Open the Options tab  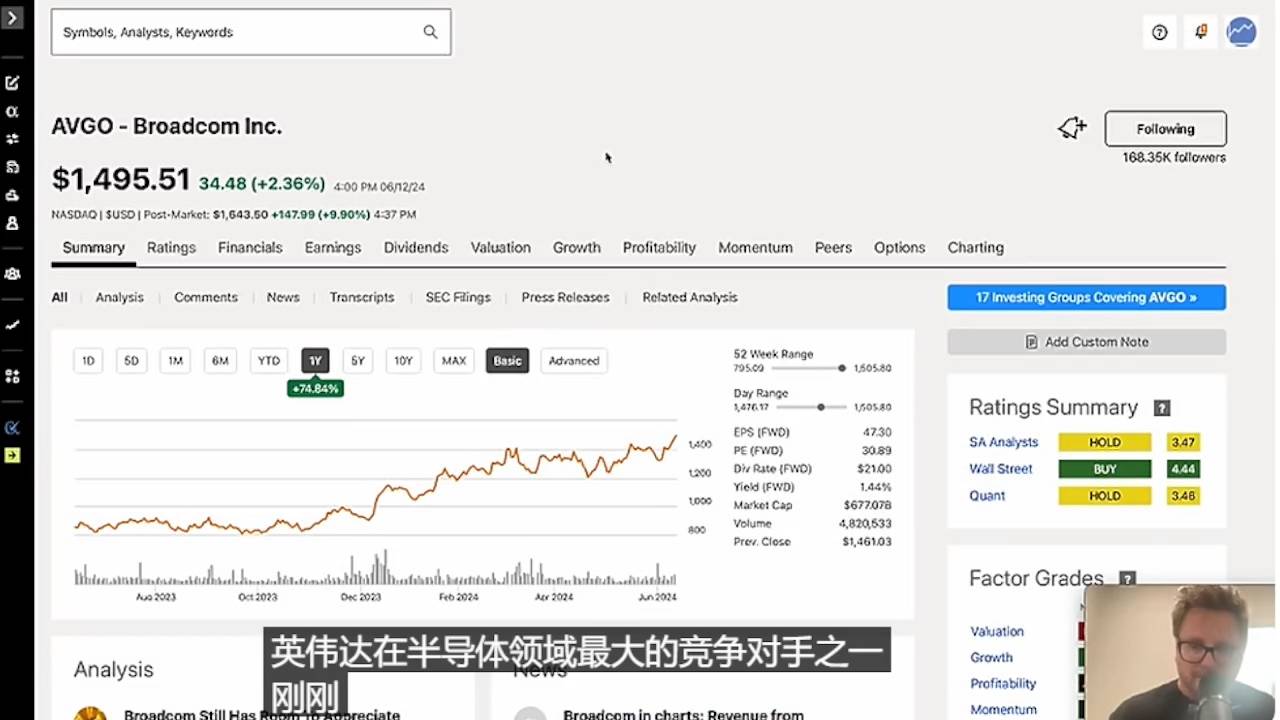[899, 248]
